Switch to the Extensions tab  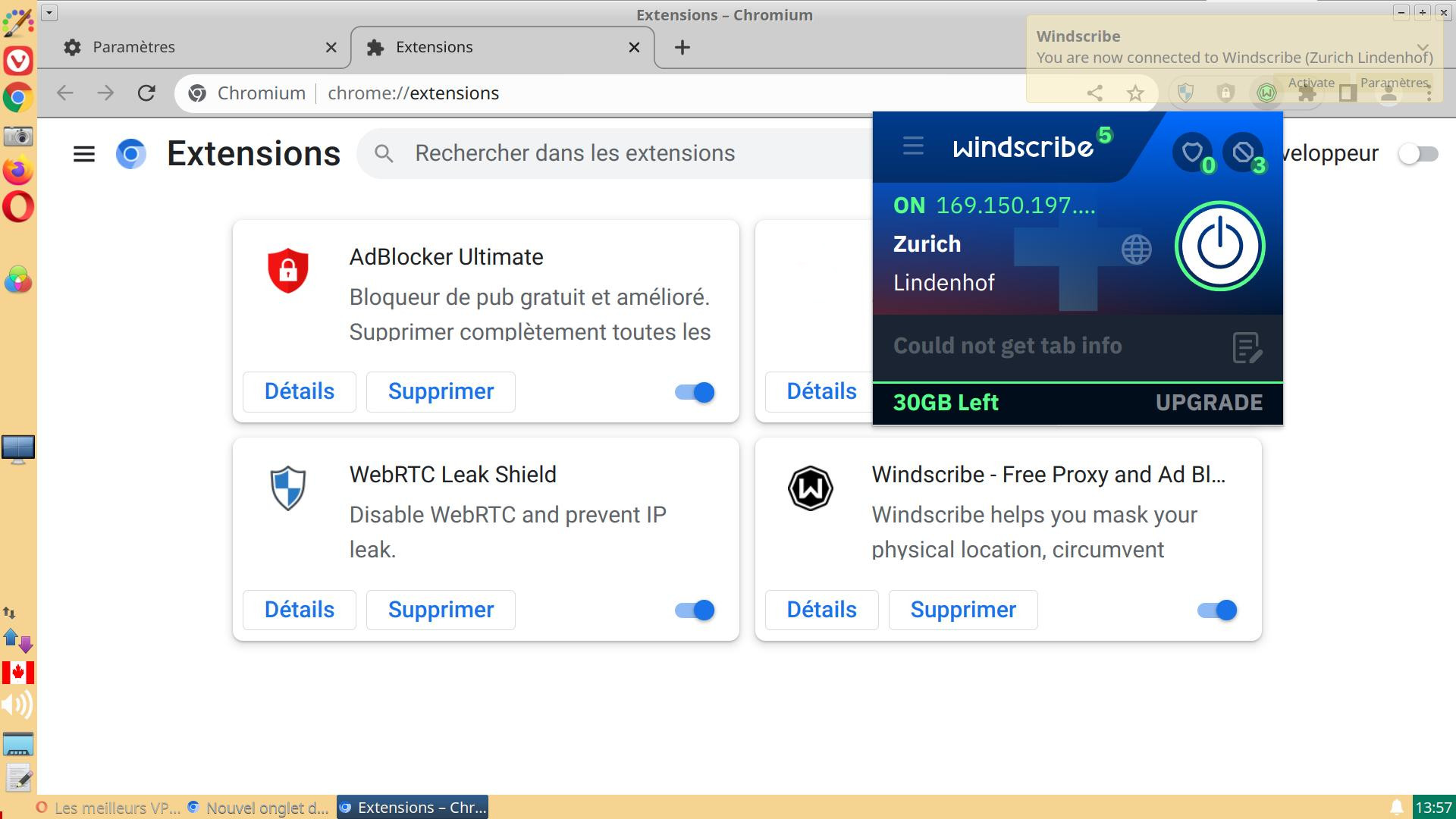502,47
